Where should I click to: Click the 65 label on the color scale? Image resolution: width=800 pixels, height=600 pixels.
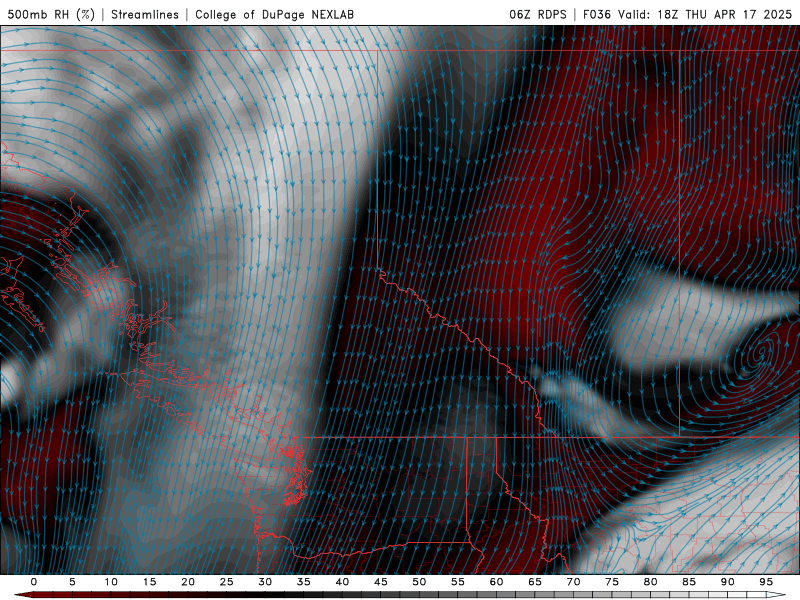[x=534, y=582]
